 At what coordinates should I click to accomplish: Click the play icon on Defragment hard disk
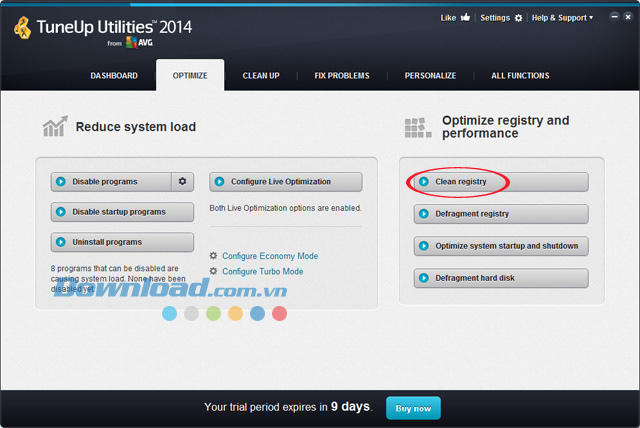424,278
